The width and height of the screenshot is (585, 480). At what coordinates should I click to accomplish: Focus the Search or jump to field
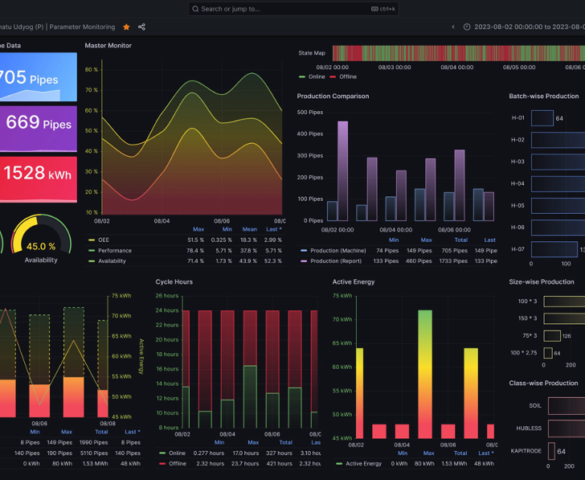pos(293,9)
